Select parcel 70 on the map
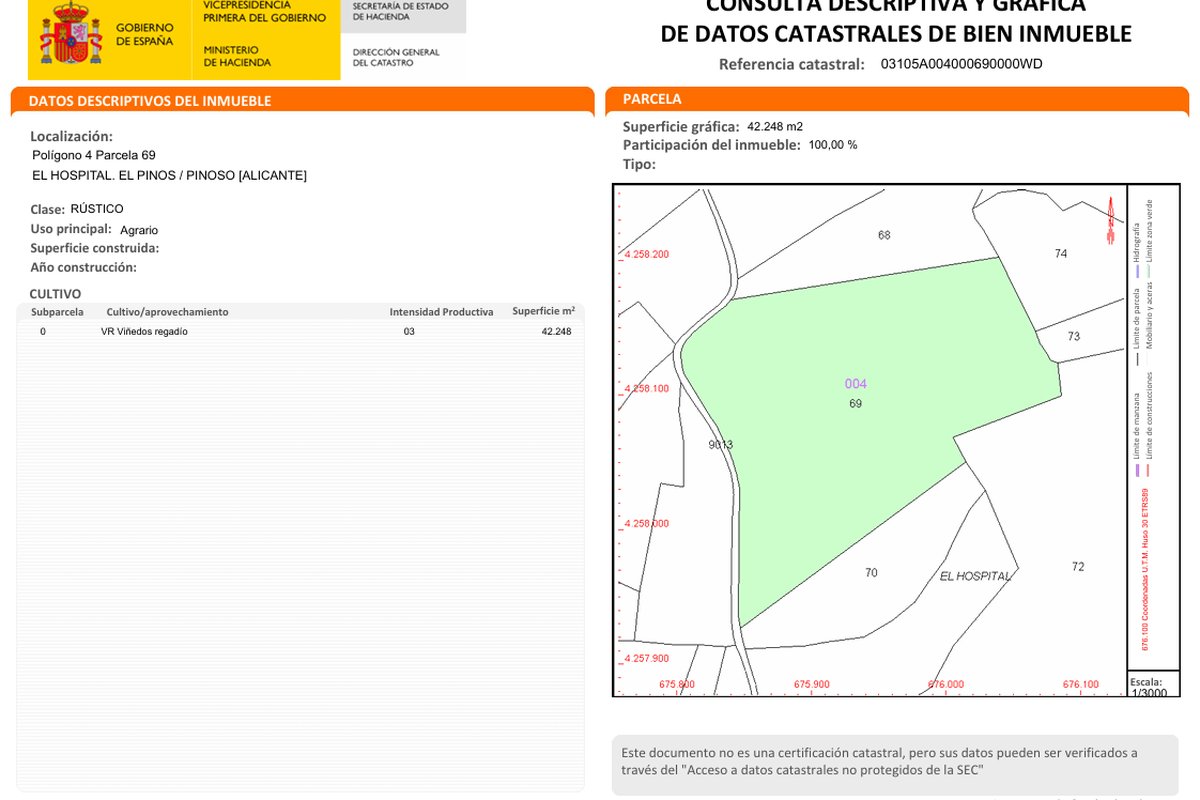Viewport: 1200px width, 800px height. 871,573
